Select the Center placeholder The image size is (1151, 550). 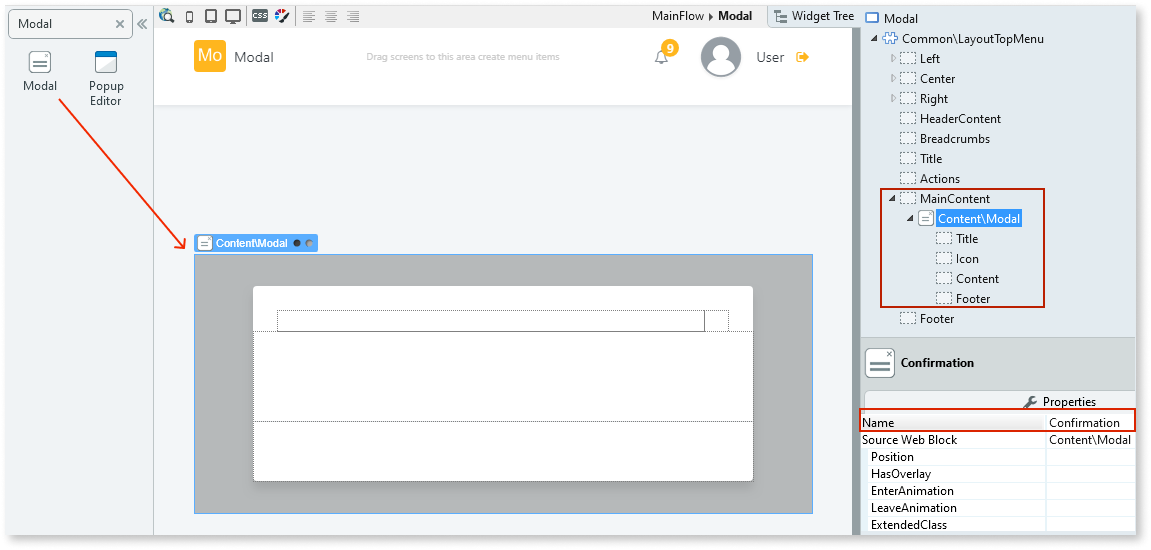pyautogui.click(x=937, y=79)
